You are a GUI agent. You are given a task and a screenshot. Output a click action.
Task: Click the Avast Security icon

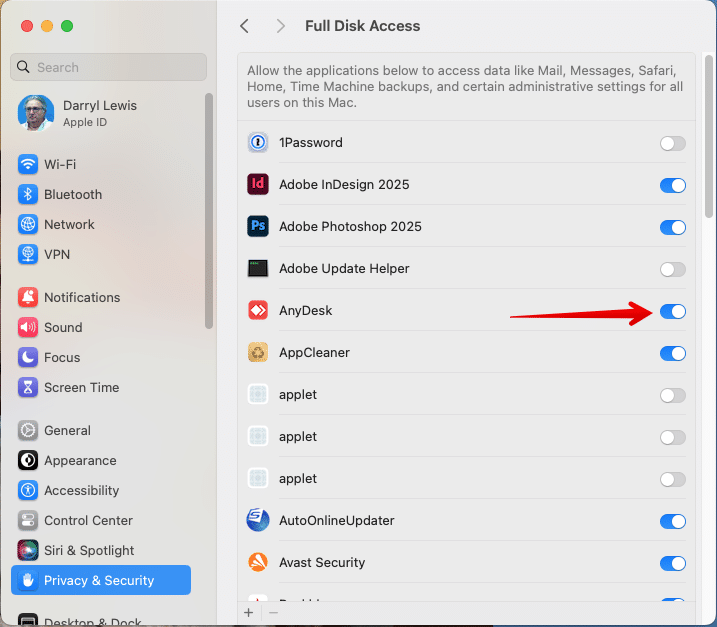point(258,563)
